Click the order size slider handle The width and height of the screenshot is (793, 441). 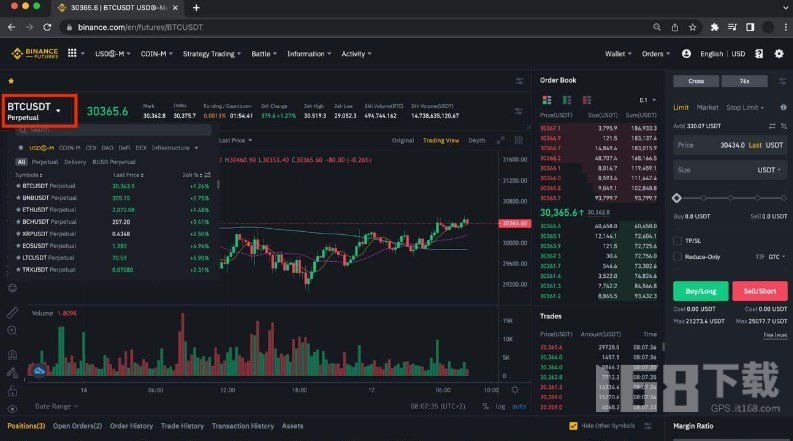pos(677,198)
